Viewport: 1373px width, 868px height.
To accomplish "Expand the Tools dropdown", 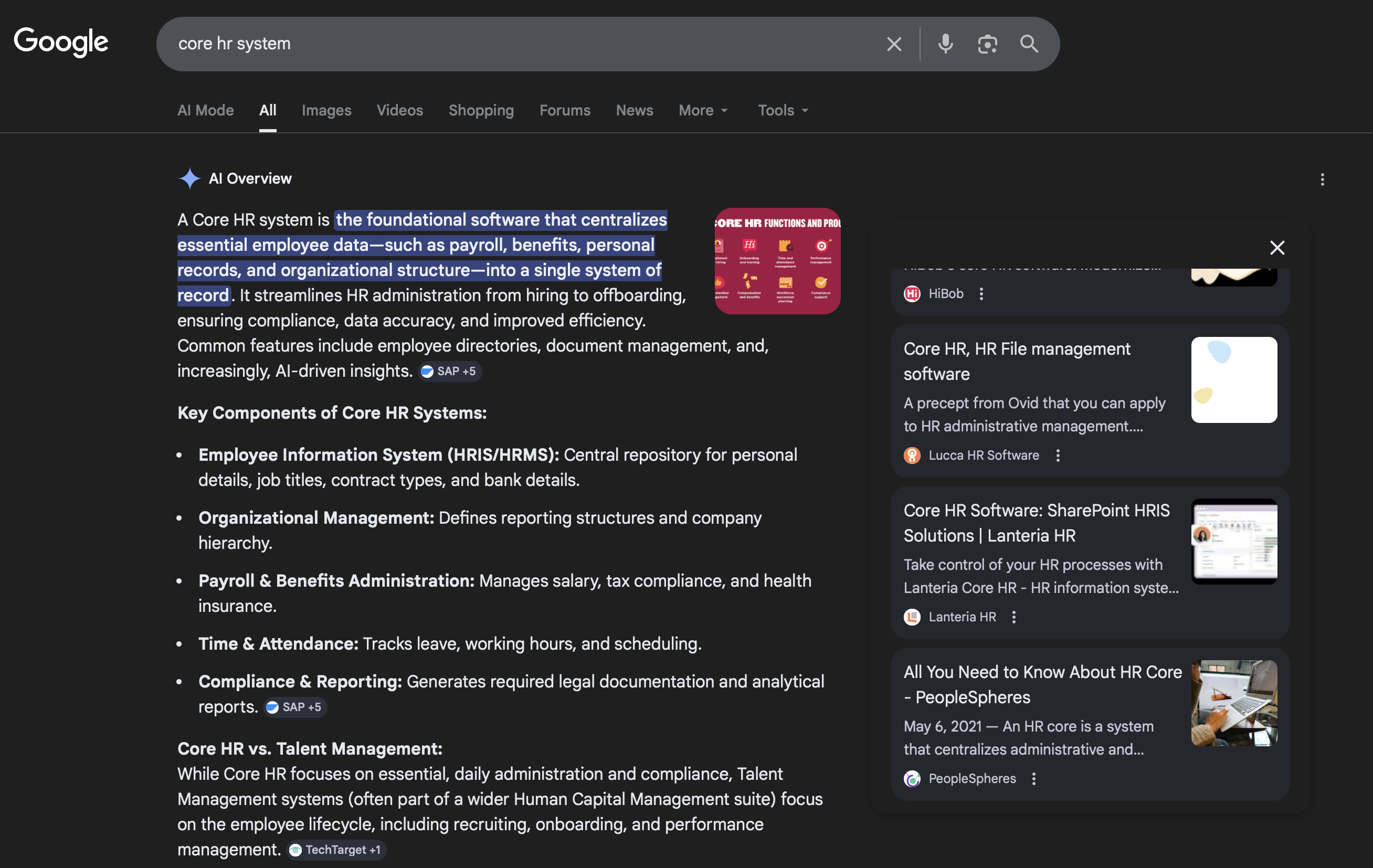I will [x=783, y=110].
